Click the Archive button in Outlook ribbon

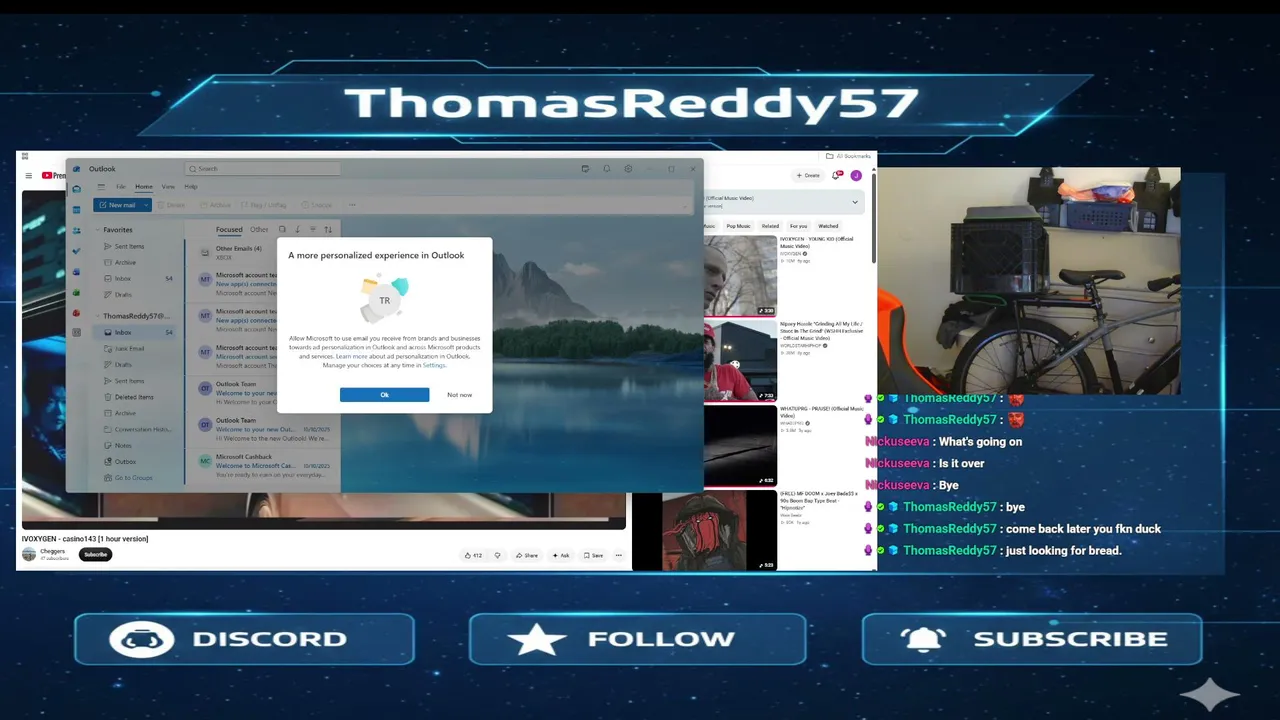(x=216, y=205)
